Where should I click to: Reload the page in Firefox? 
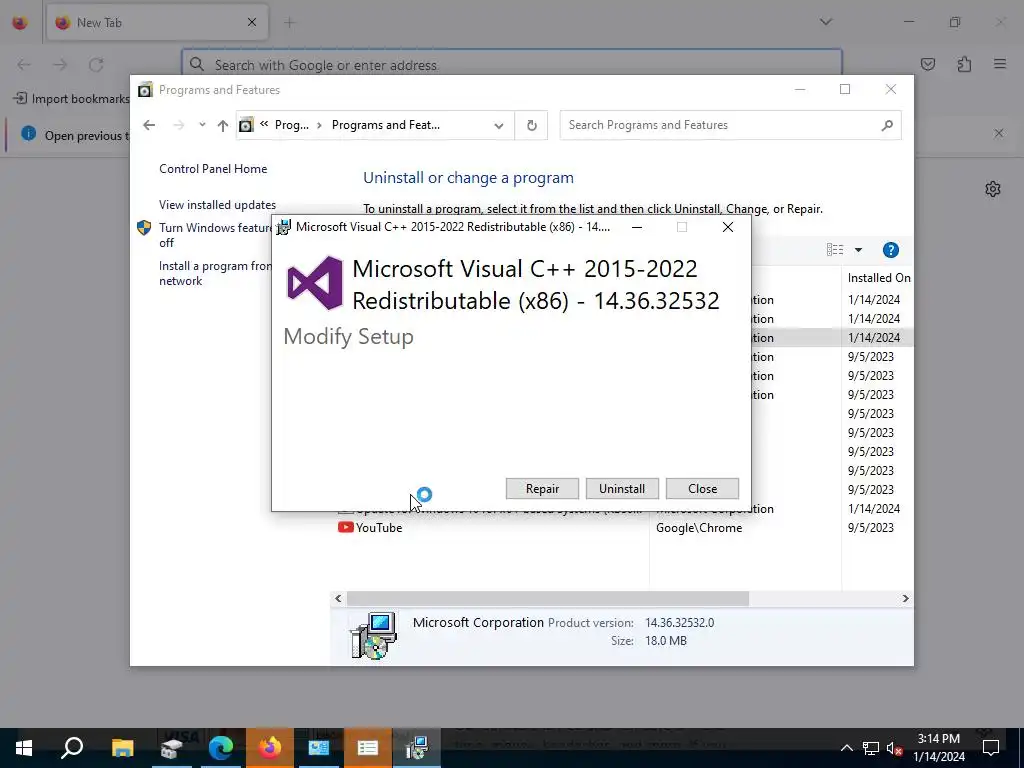[x=96, y=65]
